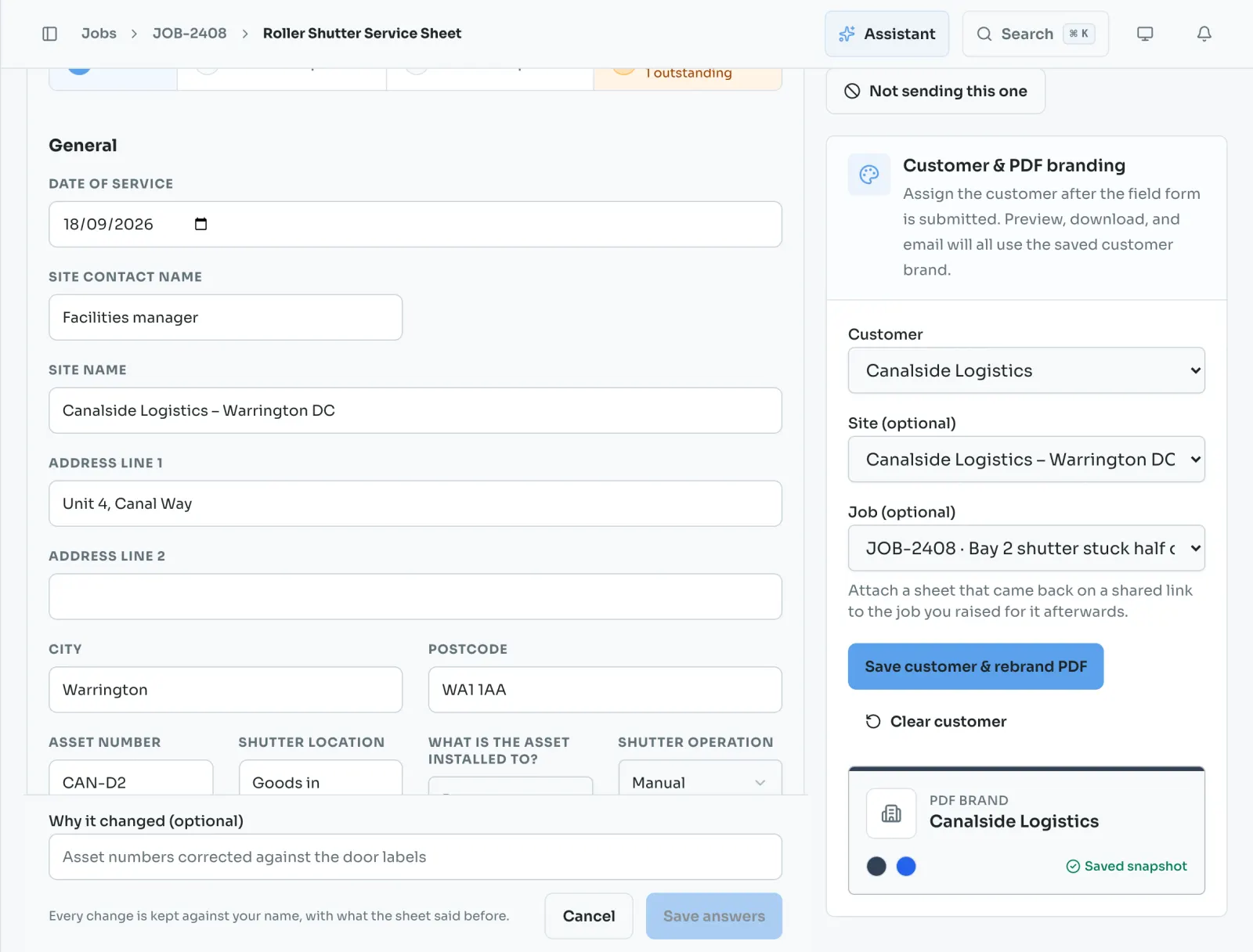
Task: Open the Assistant sparkle button
Action: point(886,34)
